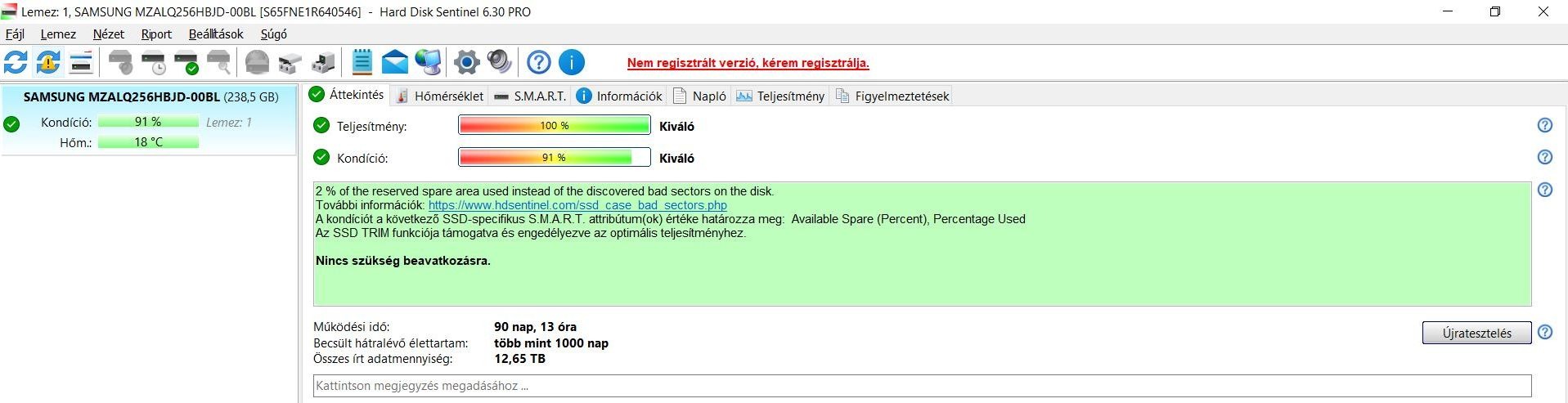Click the plain refresh arrows toolbar icon

point(16,62)
